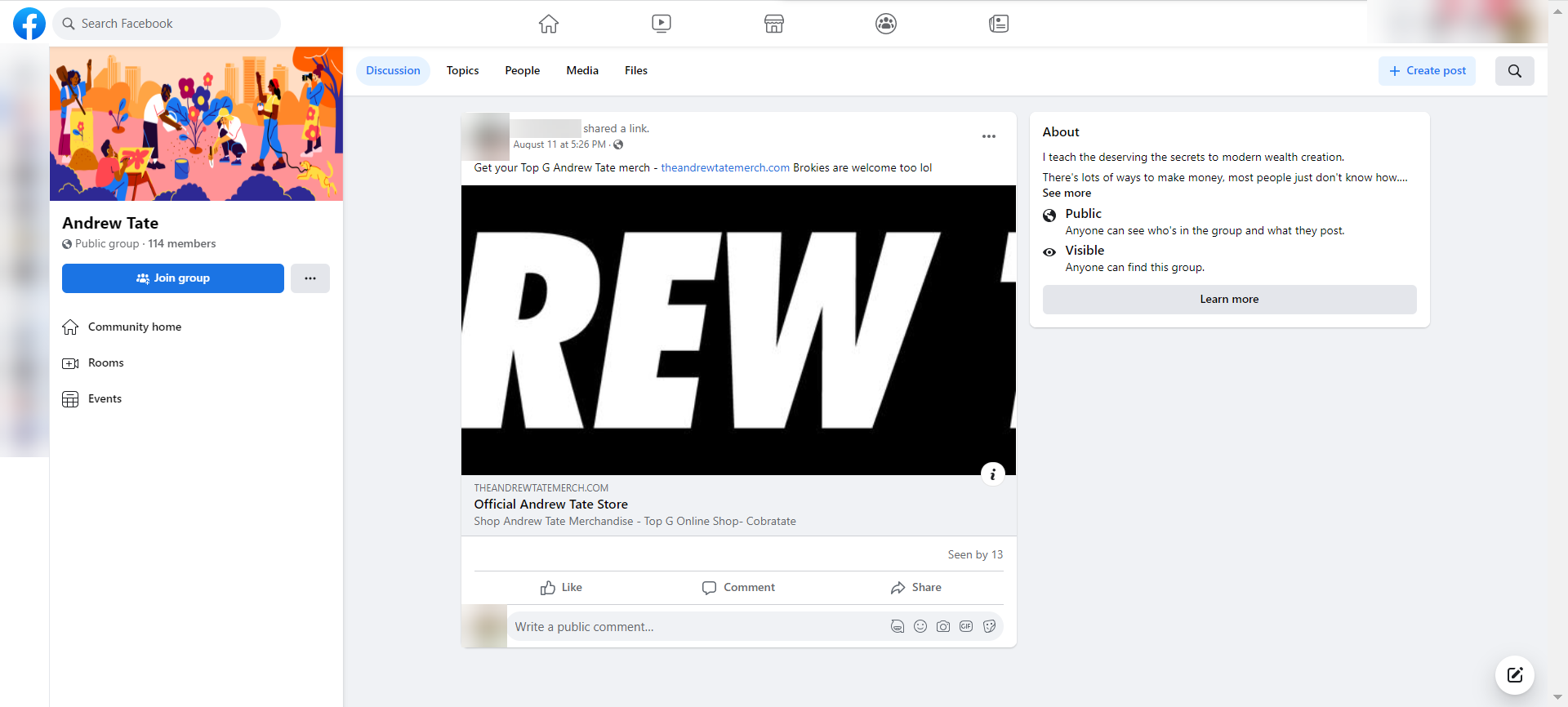This screenshot has height=707, width=1568.
Task: Switch to the Media tab
Action: (x=582, y=71)
